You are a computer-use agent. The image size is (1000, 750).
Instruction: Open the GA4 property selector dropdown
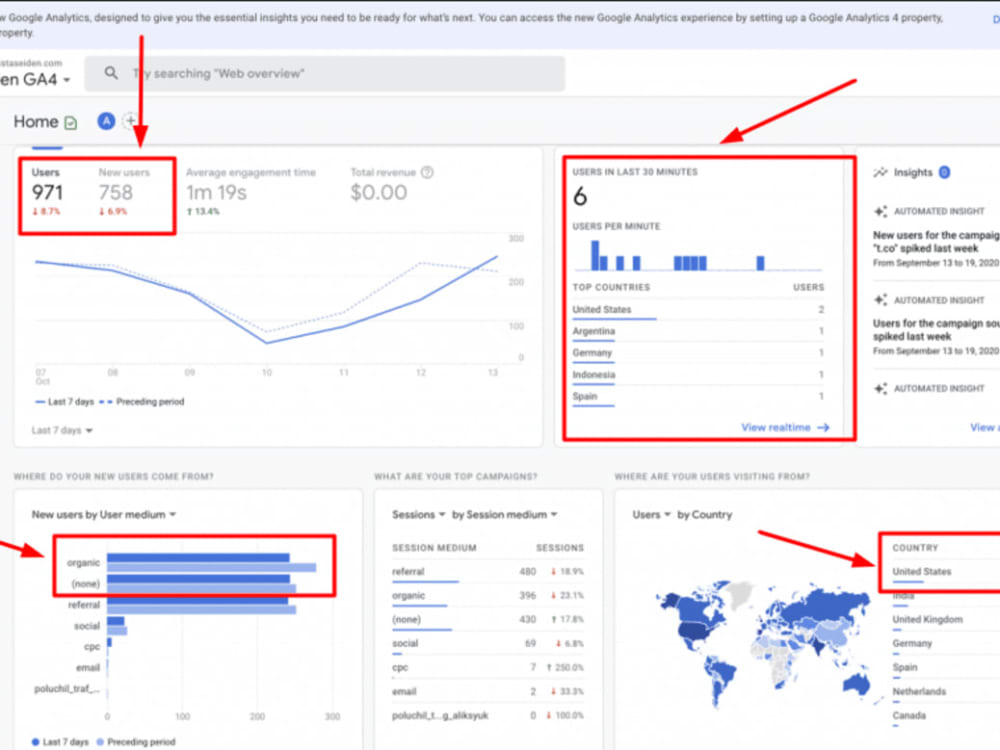click(35, 80)
